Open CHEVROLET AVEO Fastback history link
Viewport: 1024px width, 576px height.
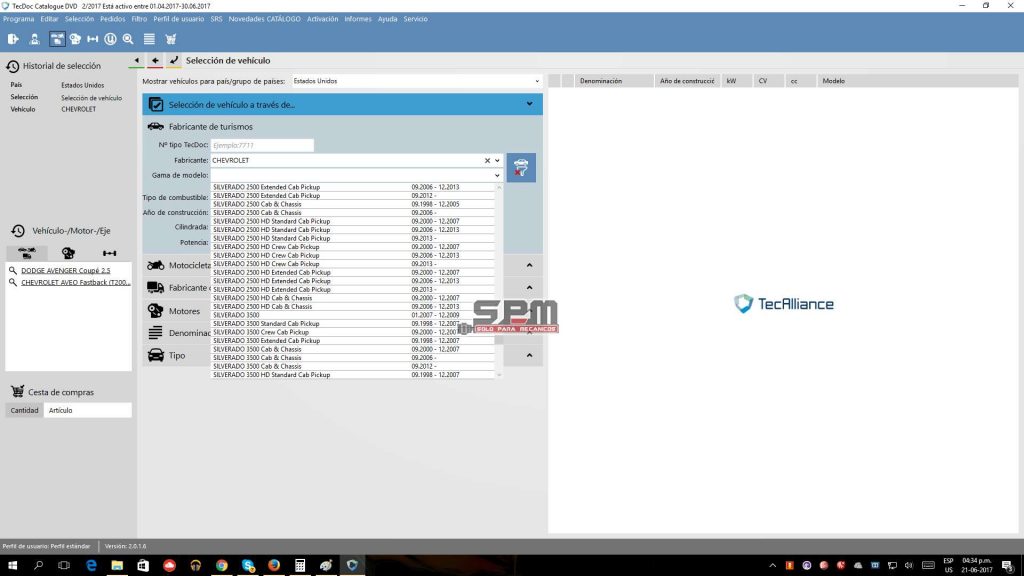76,283
